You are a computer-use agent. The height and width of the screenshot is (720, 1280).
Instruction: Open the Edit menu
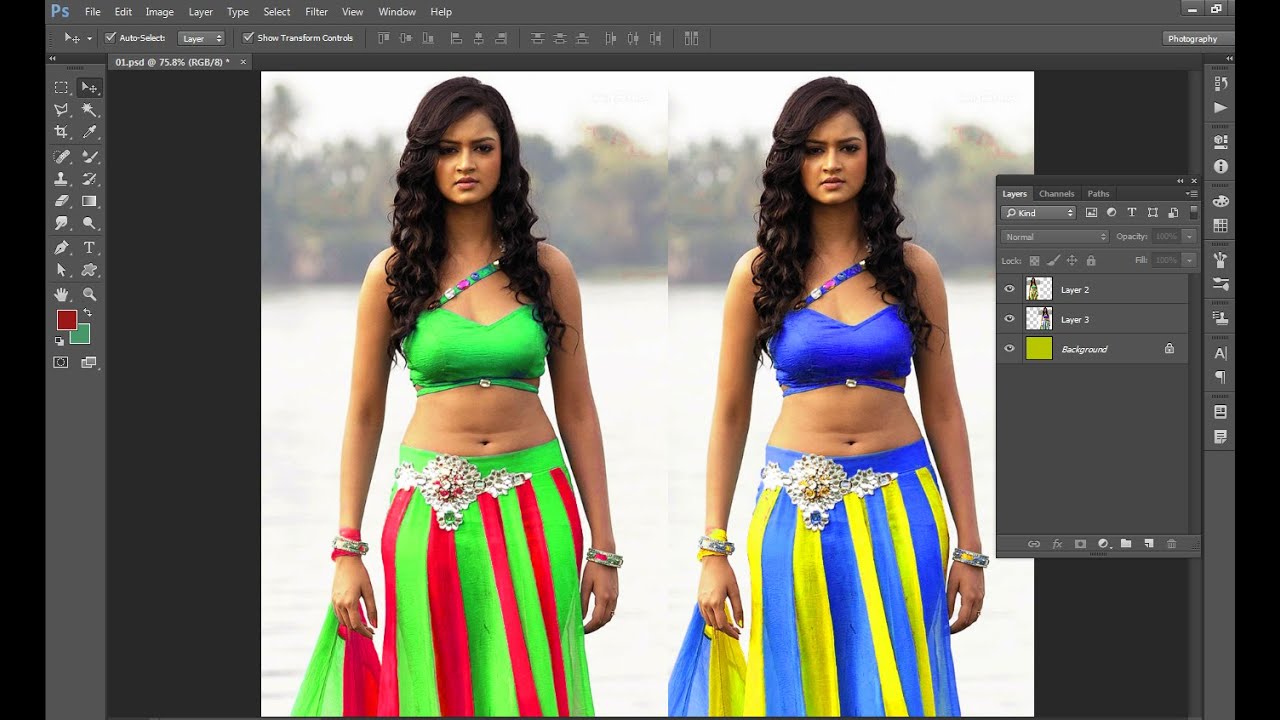pos(123,12)
